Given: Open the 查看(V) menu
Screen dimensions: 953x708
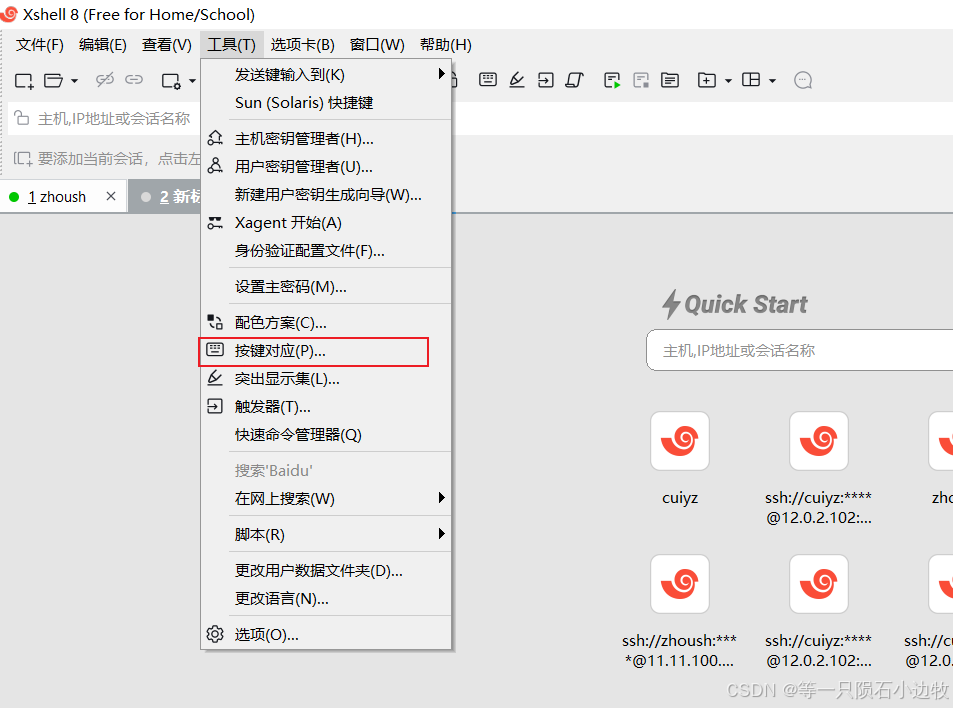Looking at the screenshot, I should (167, 45).
